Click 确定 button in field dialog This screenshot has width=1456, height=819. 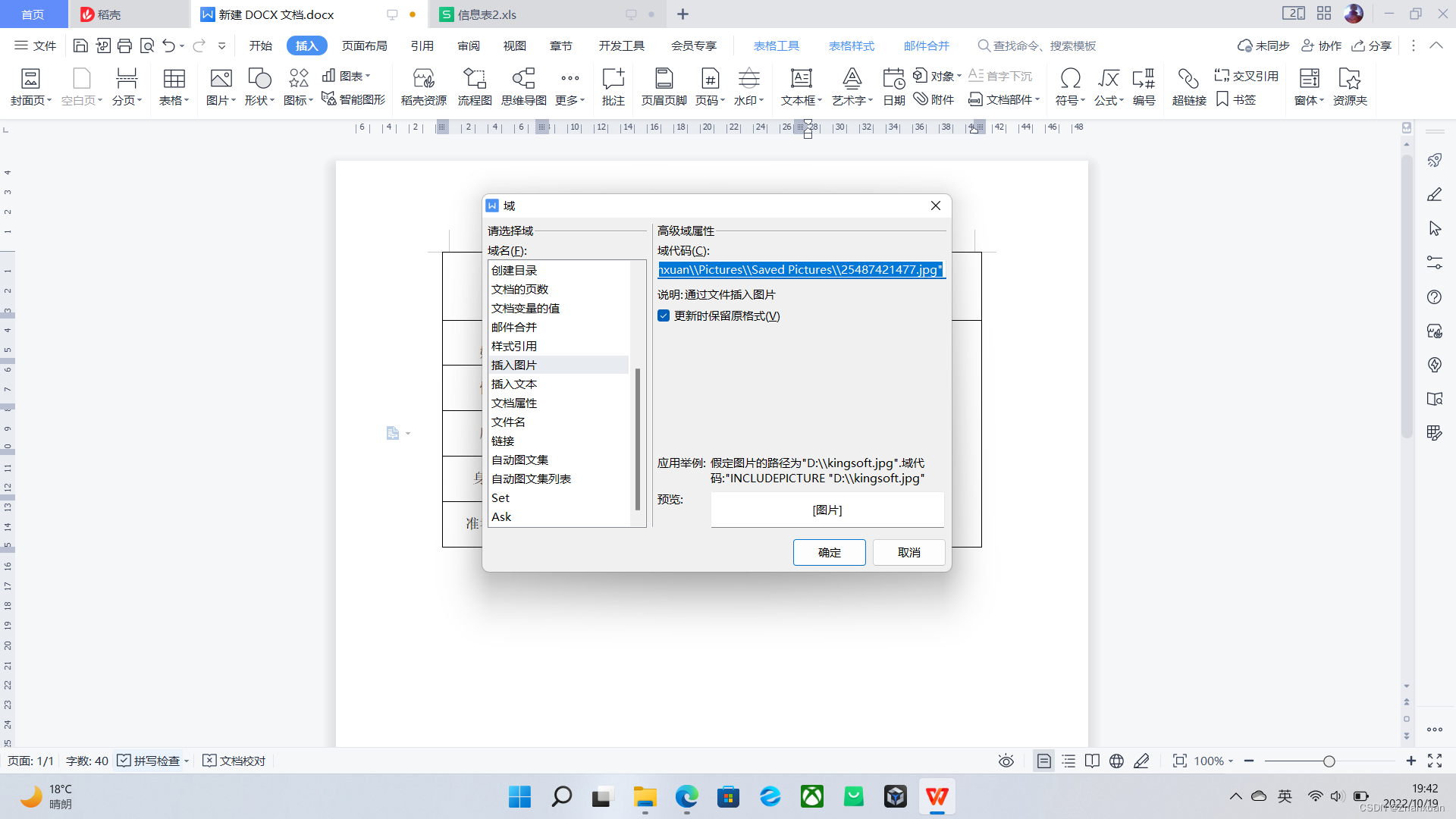829,552
